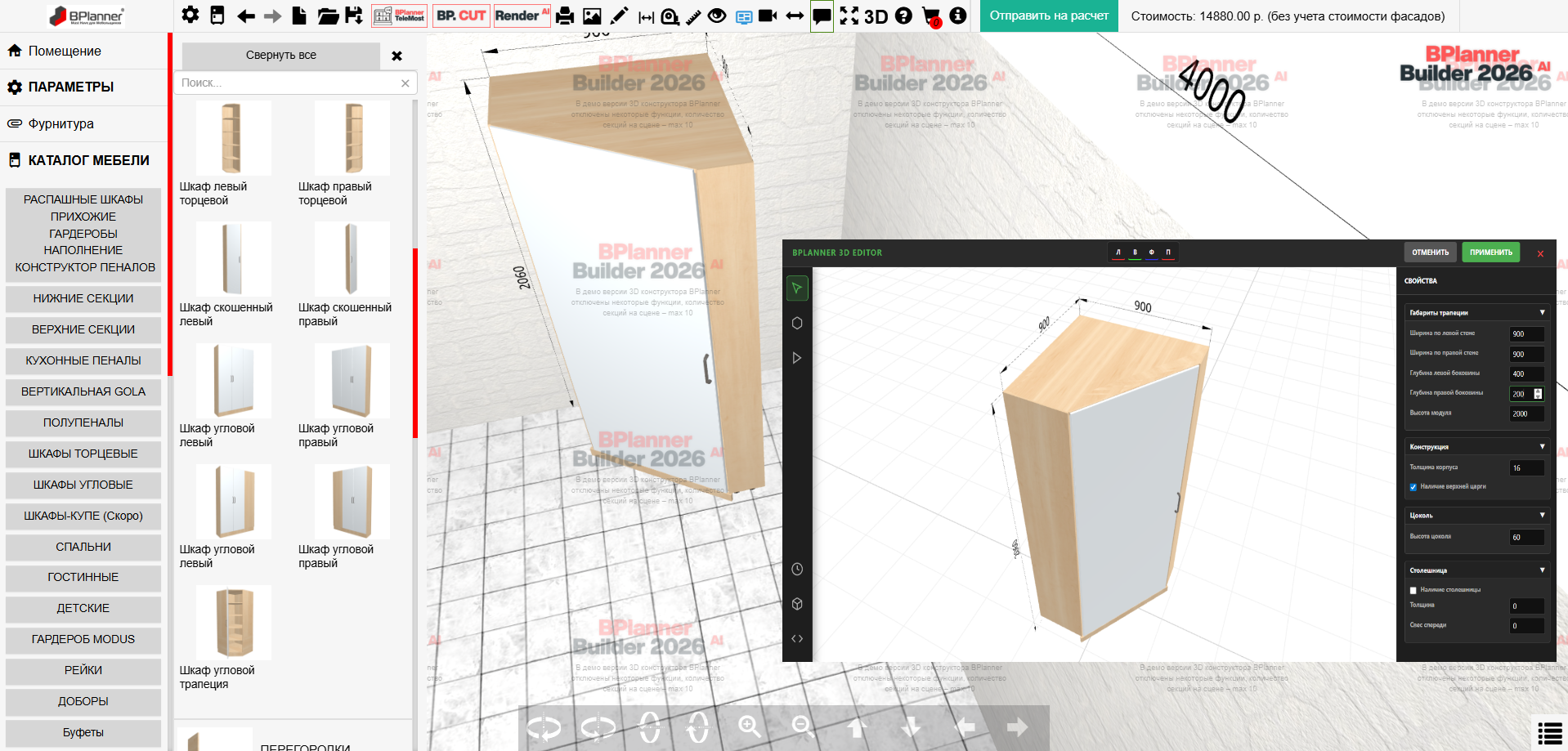Enable Наличие столешницы checkbox
The height and width of the screenshot is (751, 1568).
point(1413,590)
